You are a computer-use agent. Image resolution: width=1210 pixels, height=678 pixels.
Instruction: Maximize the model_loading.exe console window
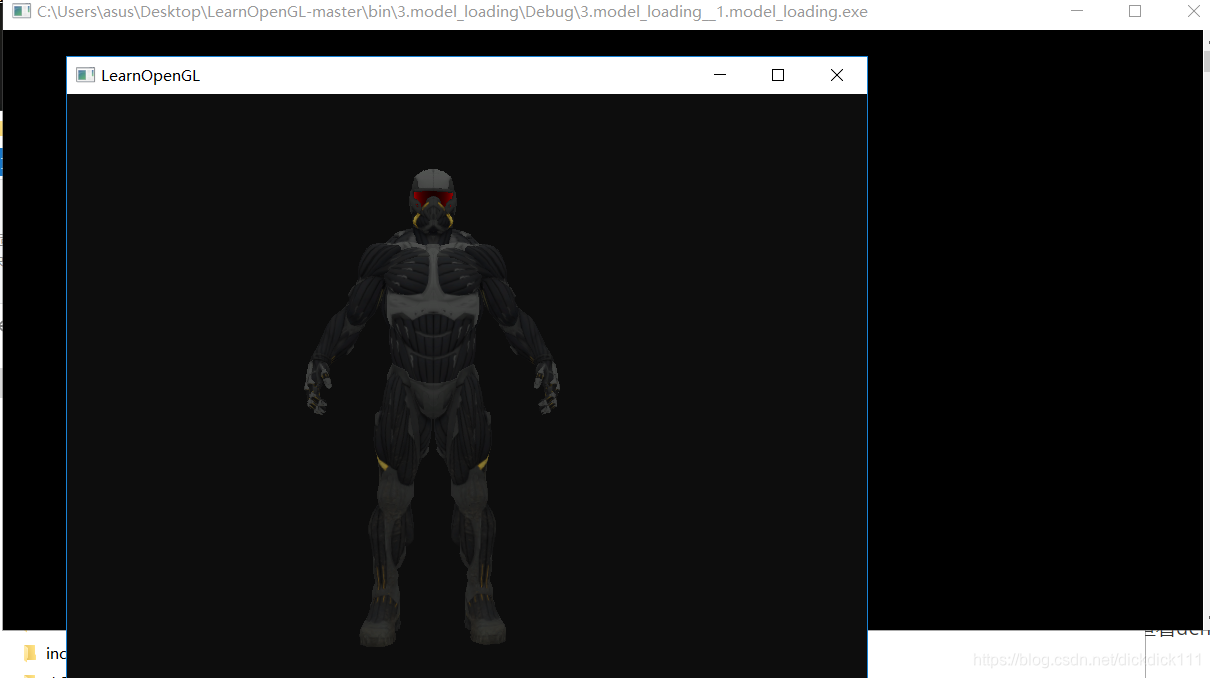(x=1135, y=12)
